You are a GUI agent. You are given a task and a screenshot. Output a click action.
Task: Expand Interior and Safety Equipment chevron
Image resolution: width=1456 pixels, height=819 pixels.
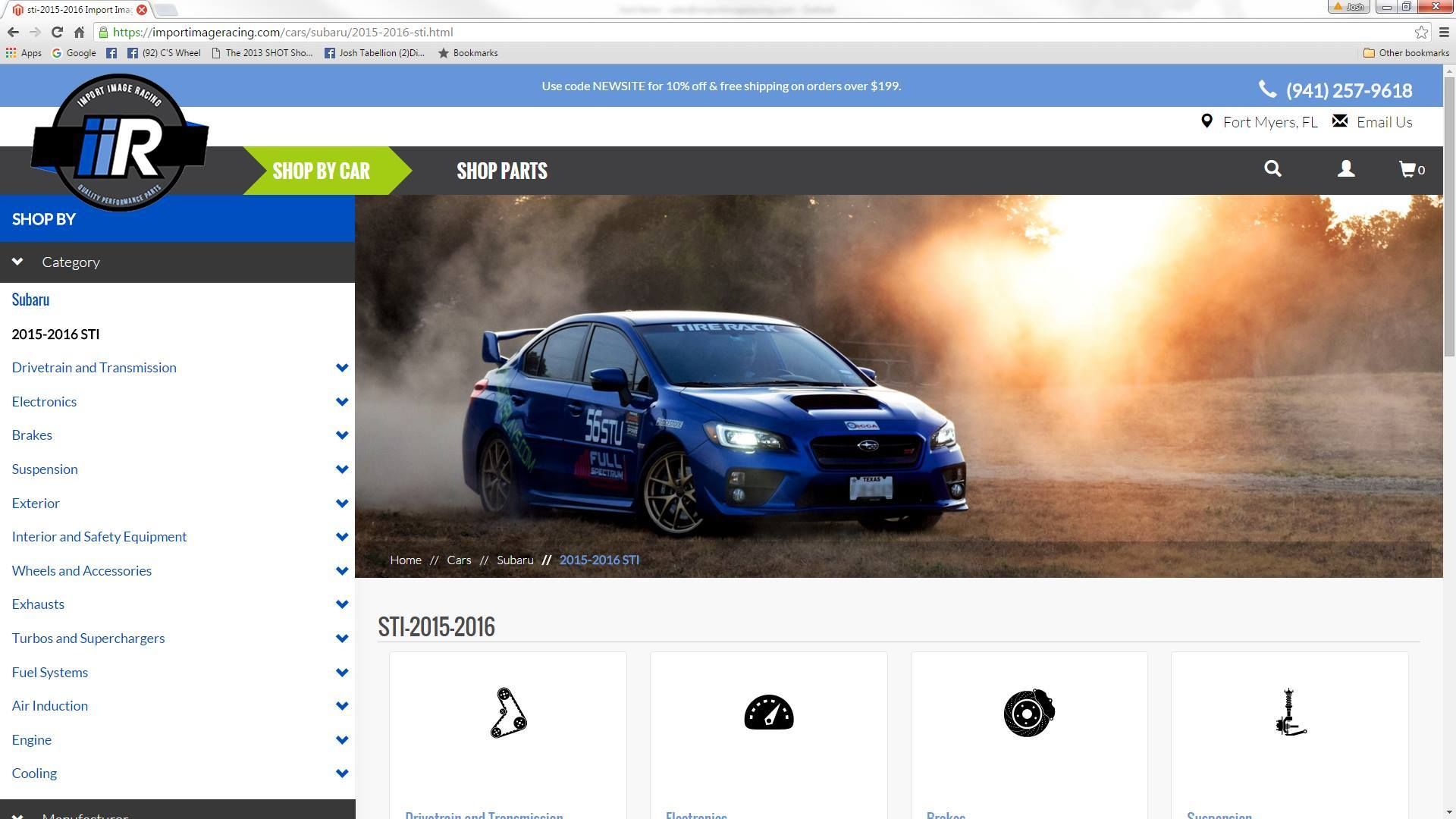tap(342, 537)
